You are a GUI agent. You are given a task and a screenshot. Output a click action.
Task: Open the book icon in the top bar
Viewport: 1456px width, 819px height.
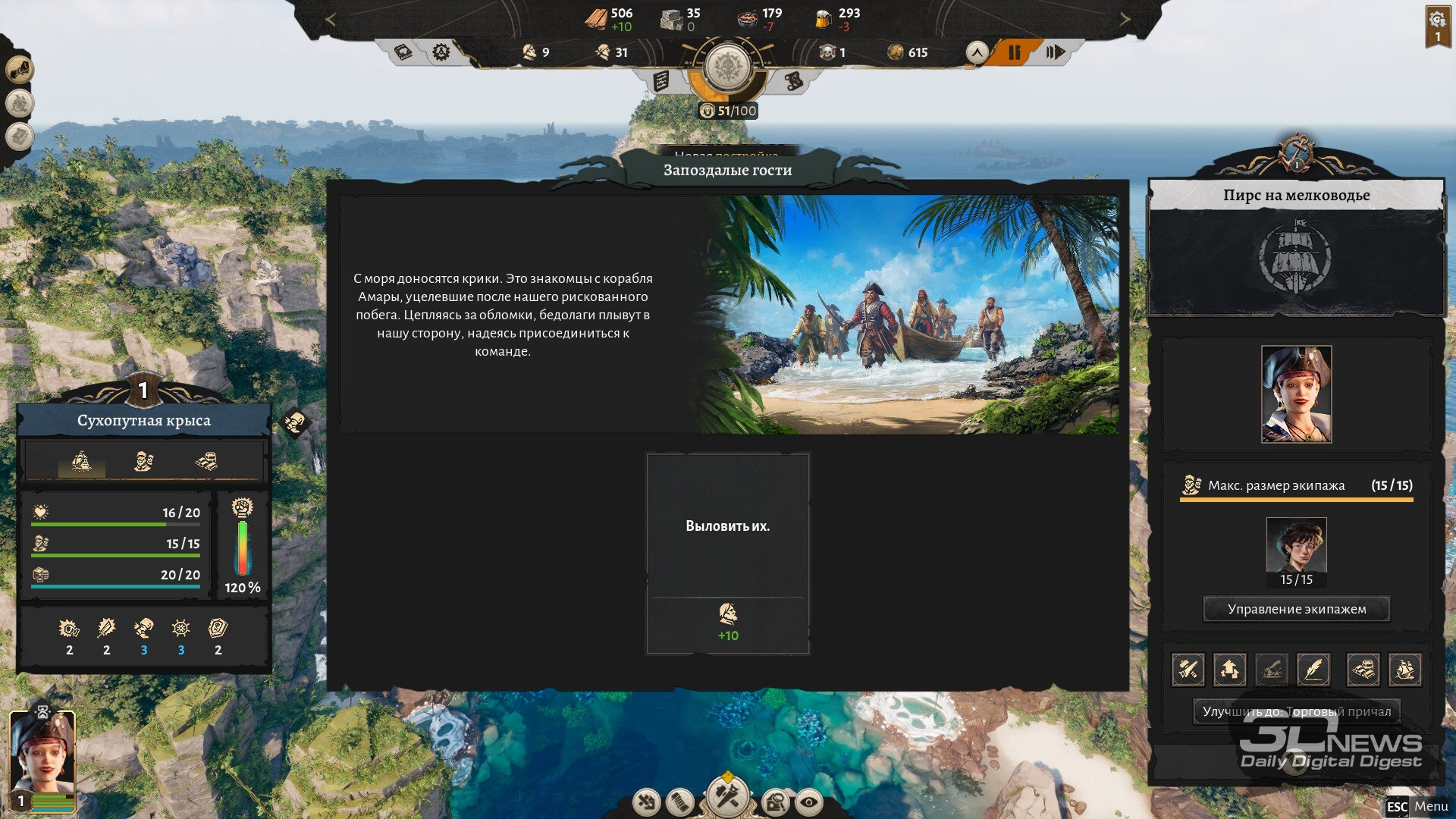point(403,52)
